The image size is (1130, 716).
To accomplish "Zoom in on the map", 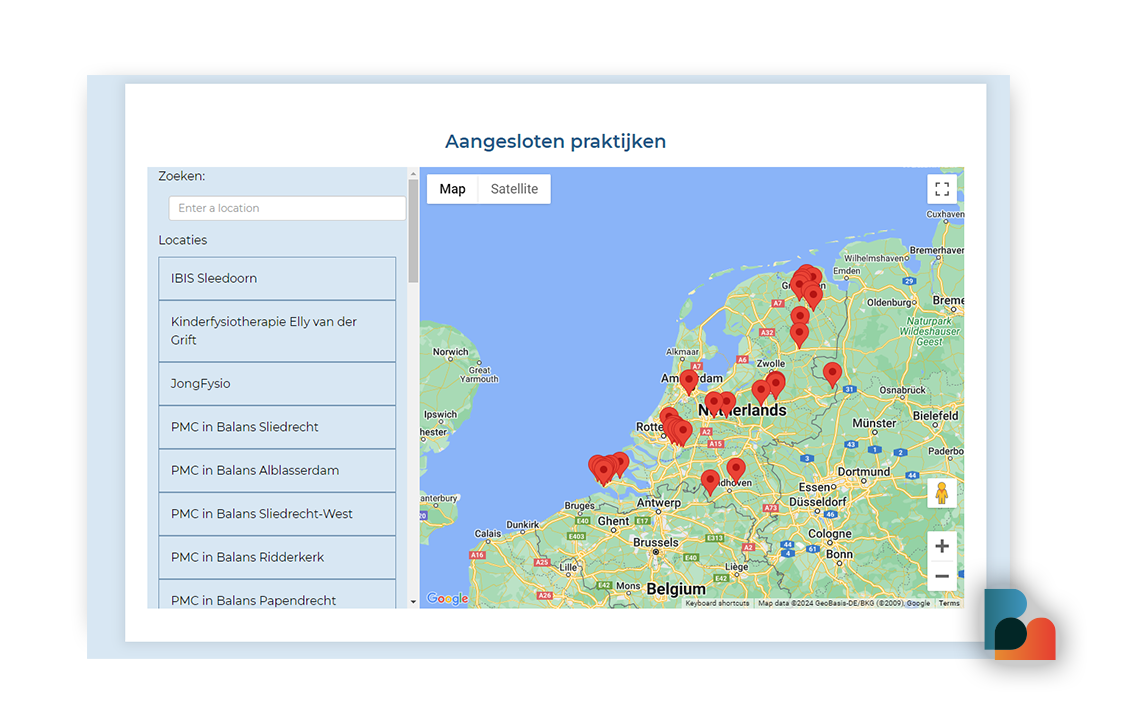I will tap(941, 546).
